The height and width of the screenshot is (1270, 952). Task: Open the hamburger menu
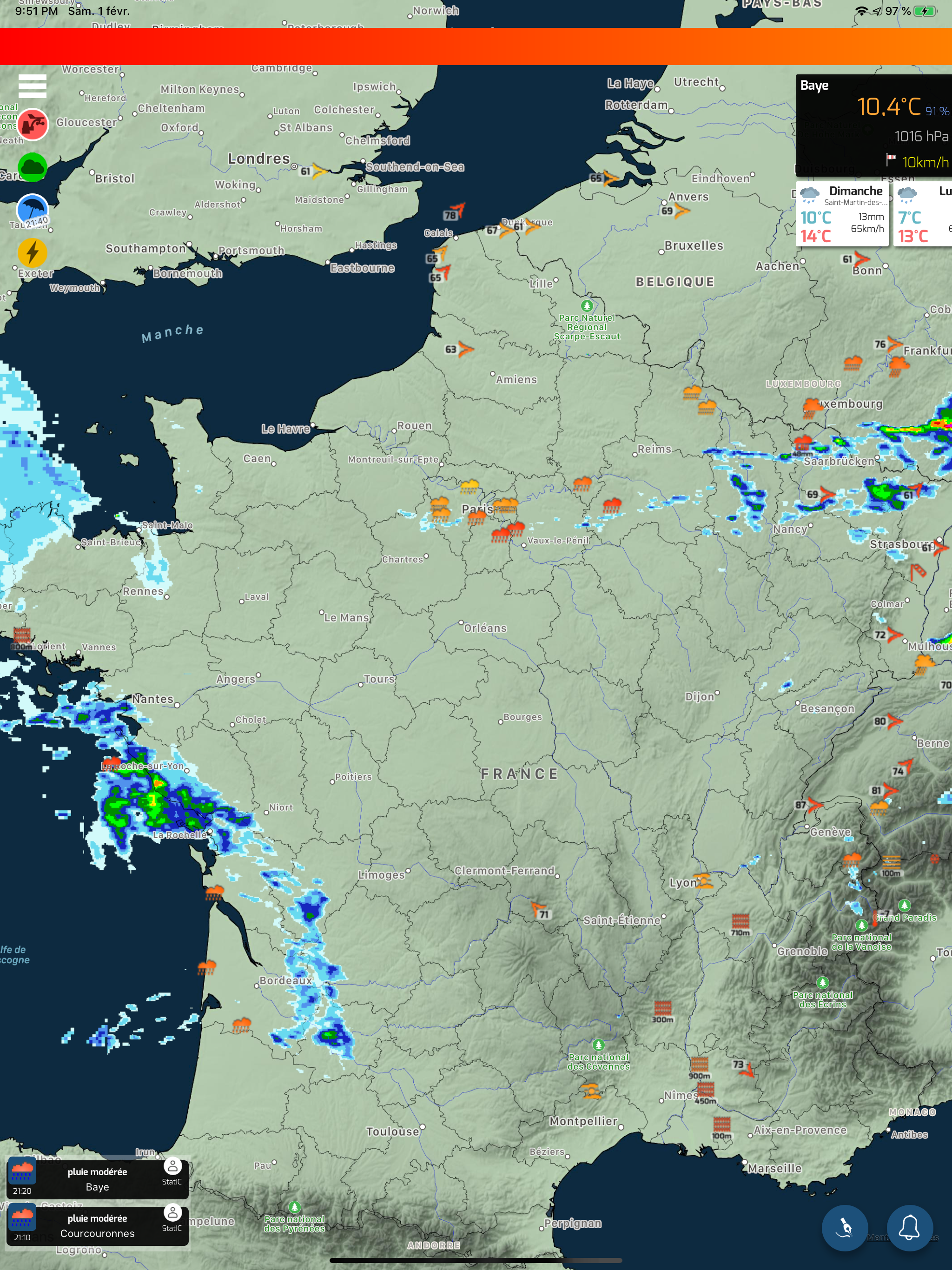pos(32,86)
